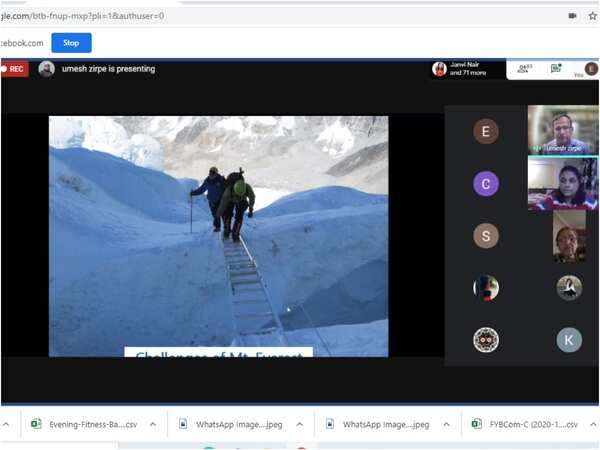Expand options for first WhatsApp Image download
Viewport: 600px width, 450px height.
pos(300,424)
